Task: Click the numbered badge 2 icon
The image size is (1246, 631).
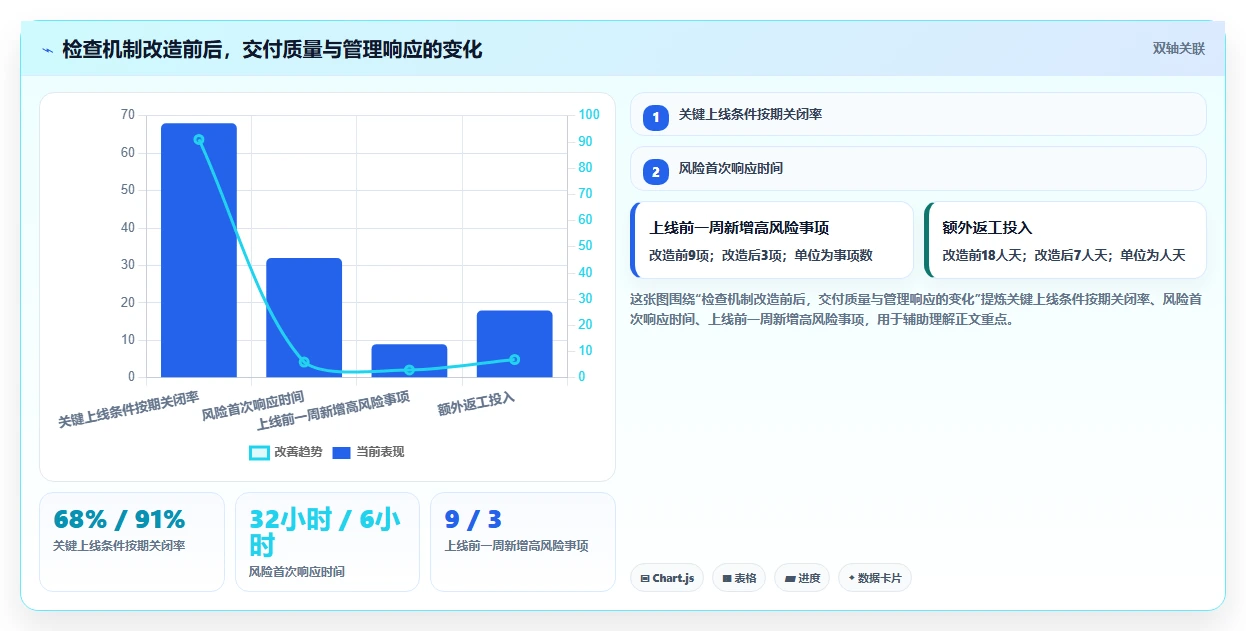Action: (656, 172)
